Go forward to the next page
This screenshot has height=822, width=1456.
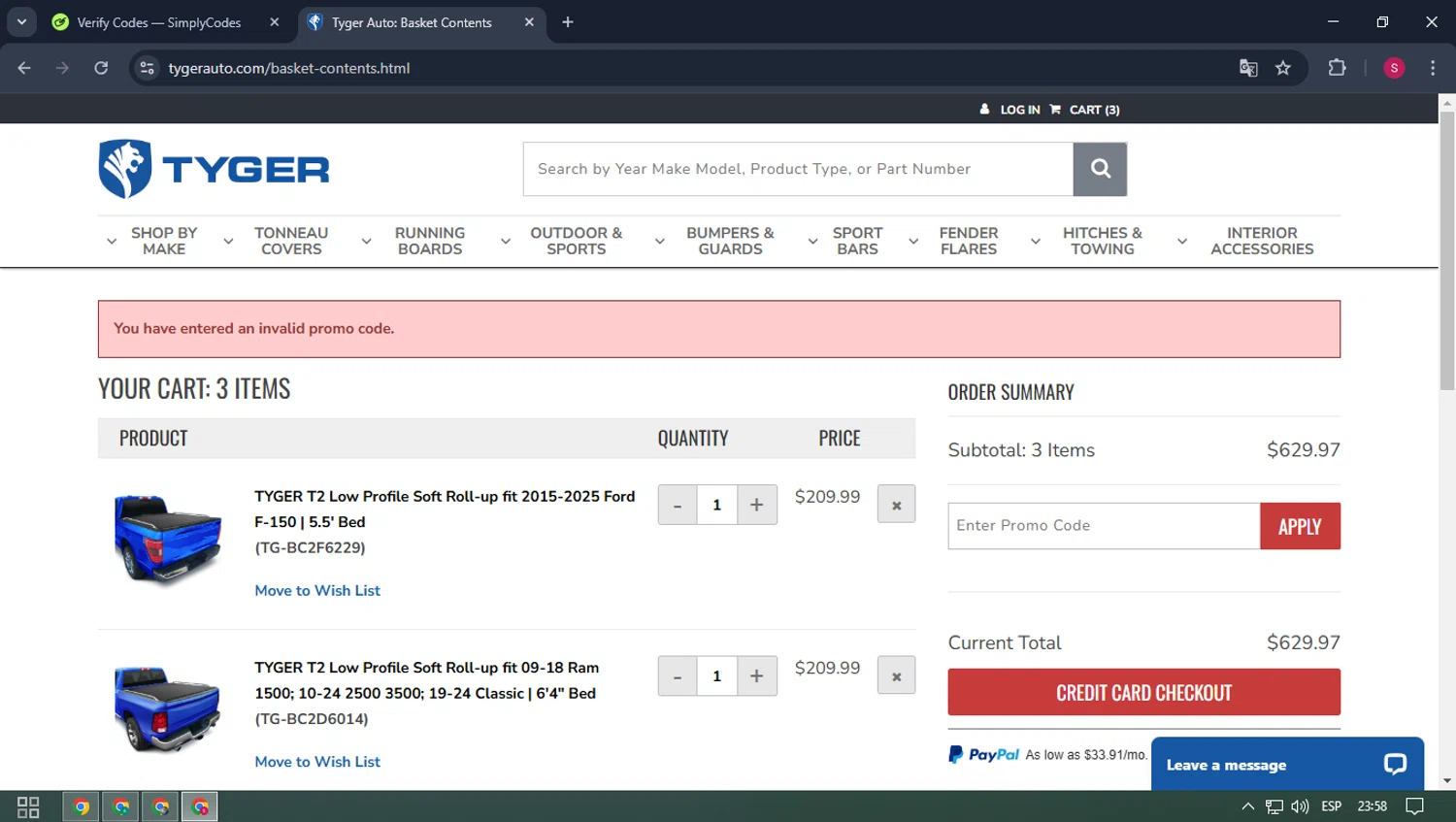pos(62,68)
